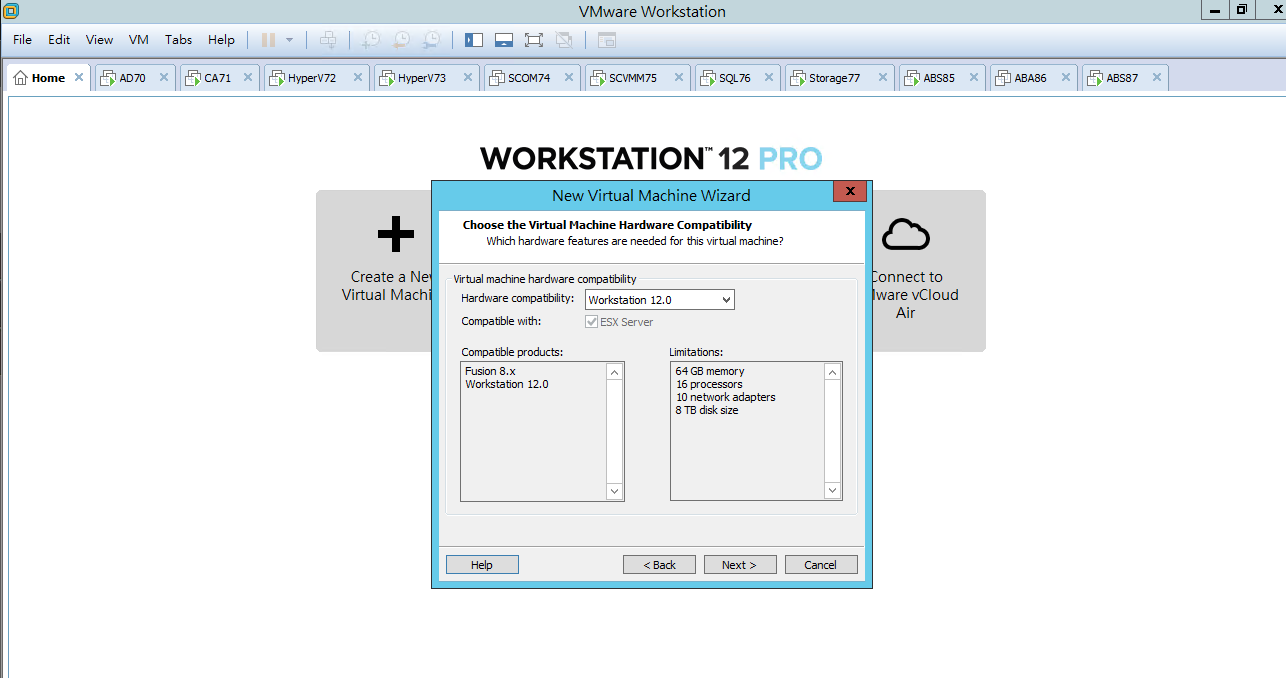This screenshot has width=1286, height=678.
Task: Open the VM menu
Action: point(139,40)
